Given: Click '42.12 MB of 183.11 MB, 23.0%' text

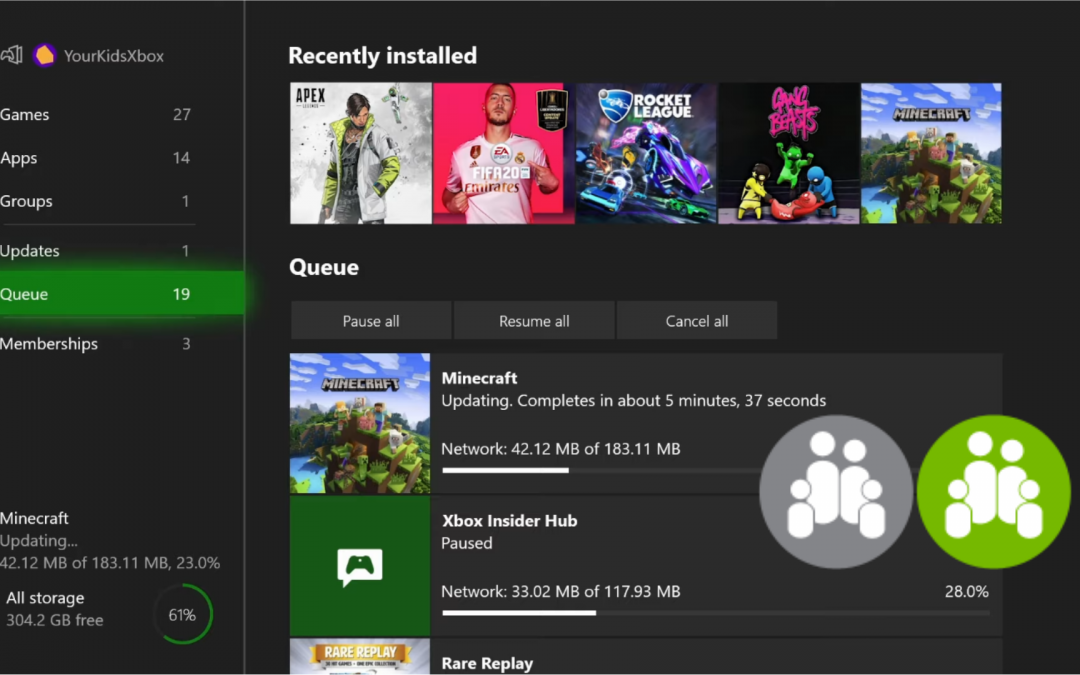Looking at the screenshot, I should tap(110, 563).
